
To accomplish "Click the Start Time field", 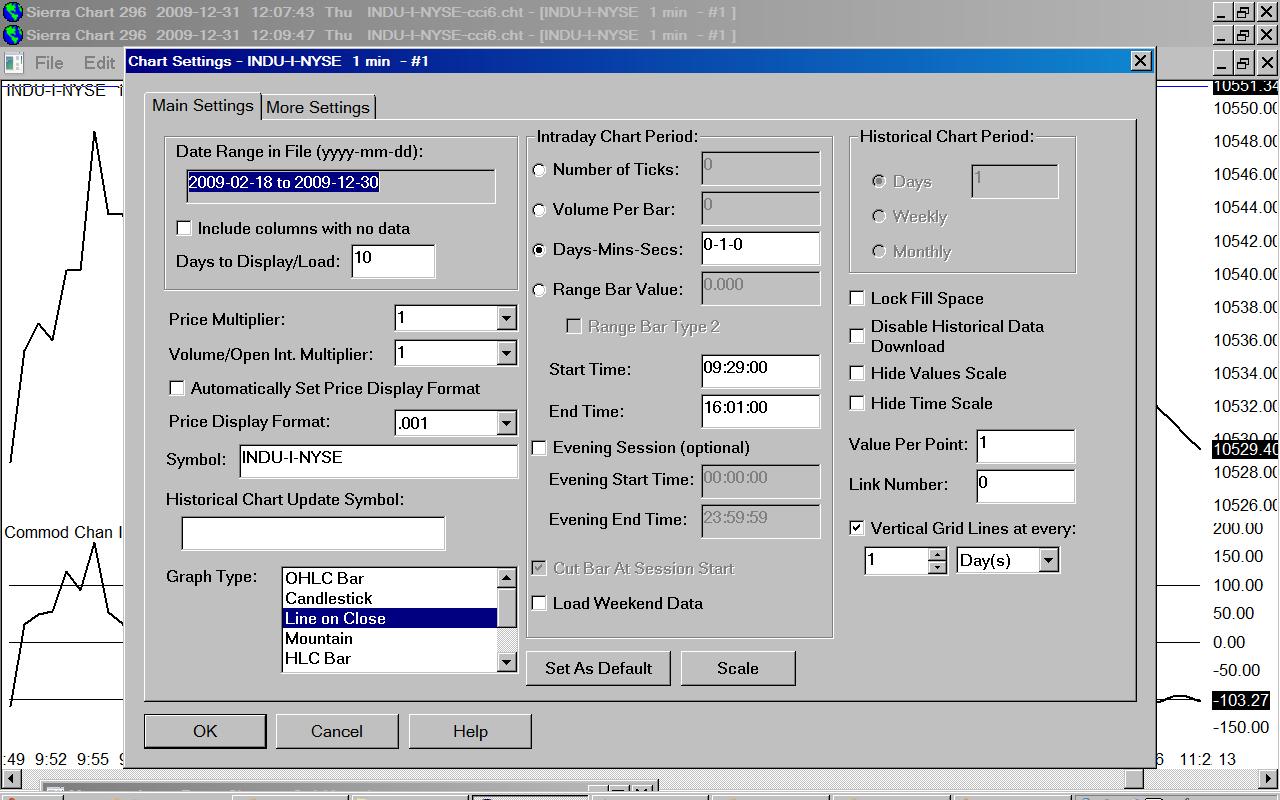I will tap(761, 371).
